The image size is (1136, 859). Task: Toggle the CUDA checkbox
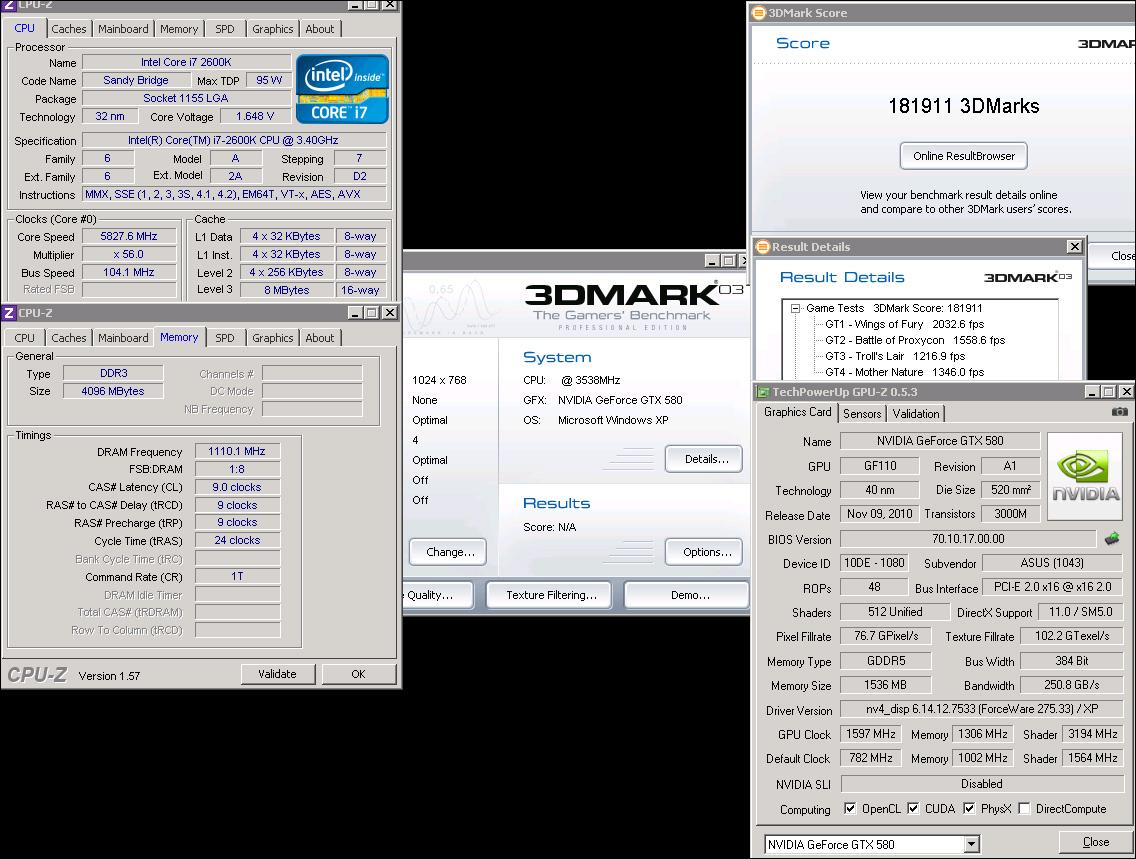tap(914, 808)
